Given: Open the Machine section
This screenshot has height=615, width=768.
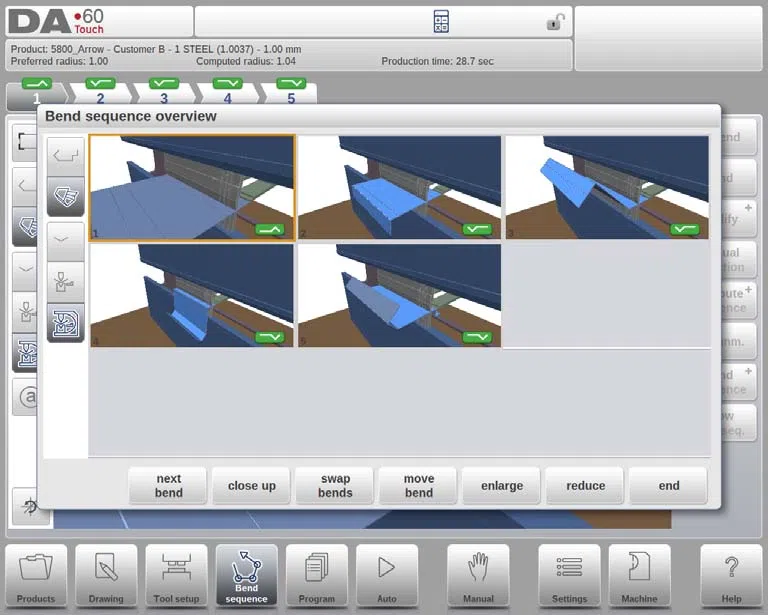Looking at the screenshot, I should tap(639, 576).
